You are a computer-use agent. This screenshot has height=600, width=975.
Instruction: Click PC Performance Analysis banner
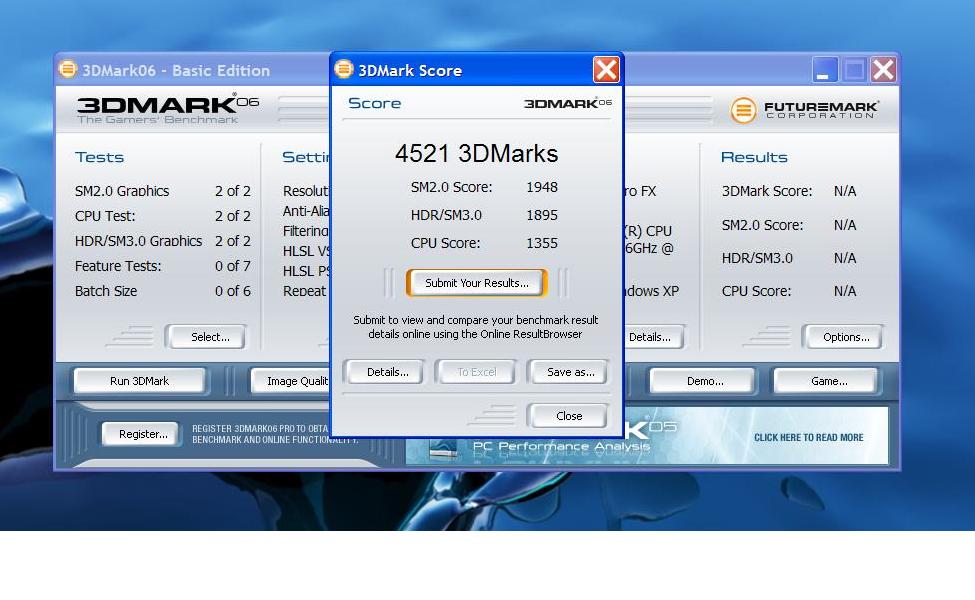[x=561, y=446]
